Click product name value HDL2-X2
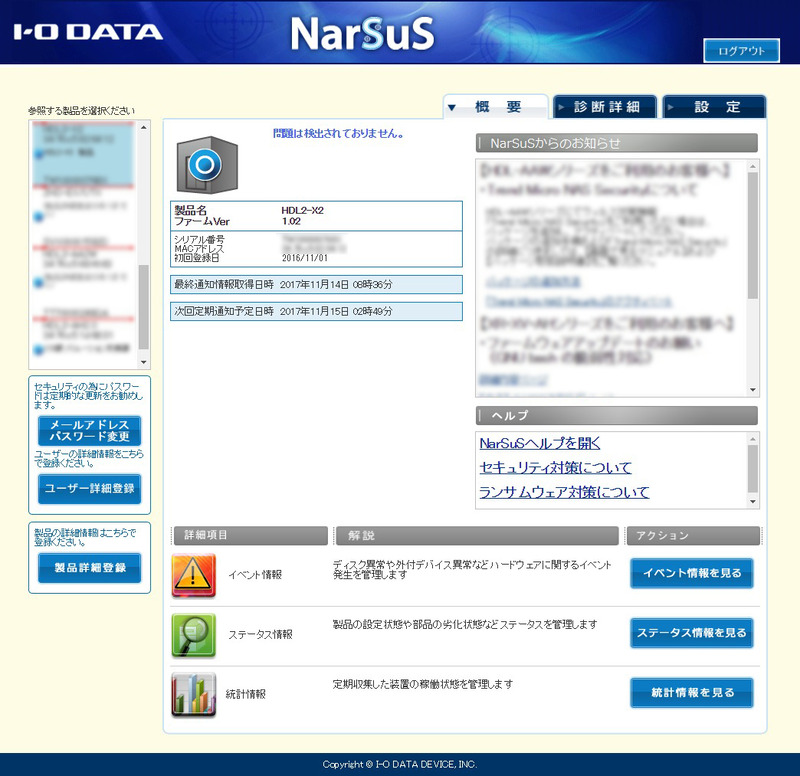The width and height of the screenshot is (800, 776). 302,210
